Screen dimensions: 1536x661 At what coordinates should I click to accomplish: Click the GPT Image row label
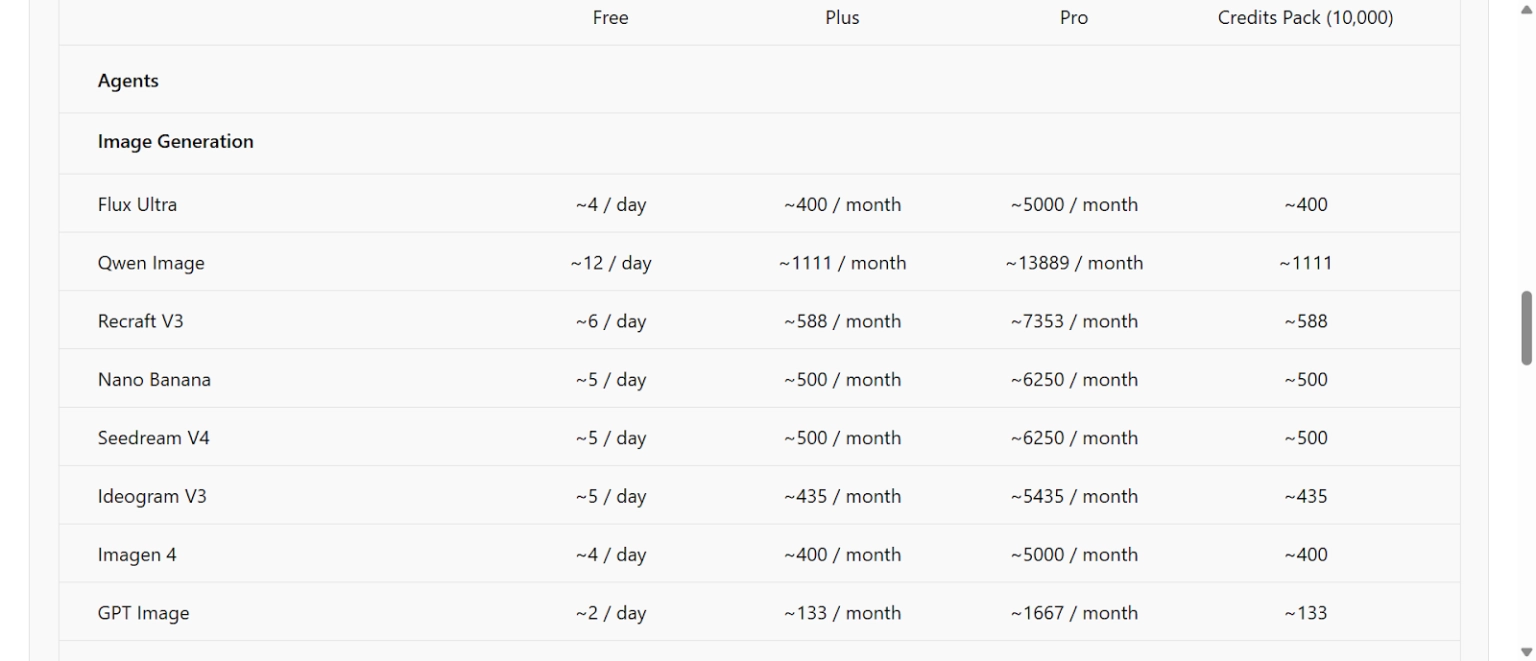[143, 614]
